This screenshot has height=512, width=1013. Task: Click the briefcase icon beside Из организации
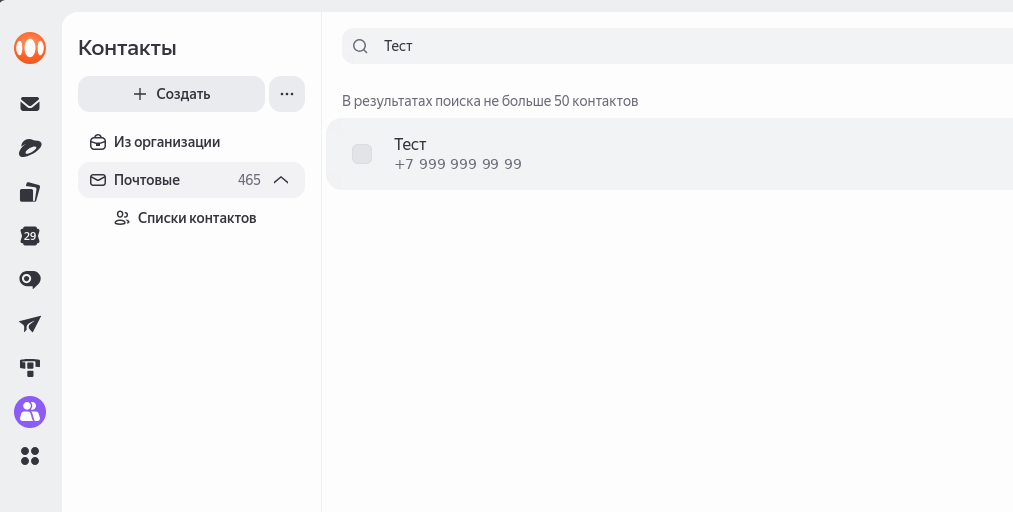pos(98,142)
